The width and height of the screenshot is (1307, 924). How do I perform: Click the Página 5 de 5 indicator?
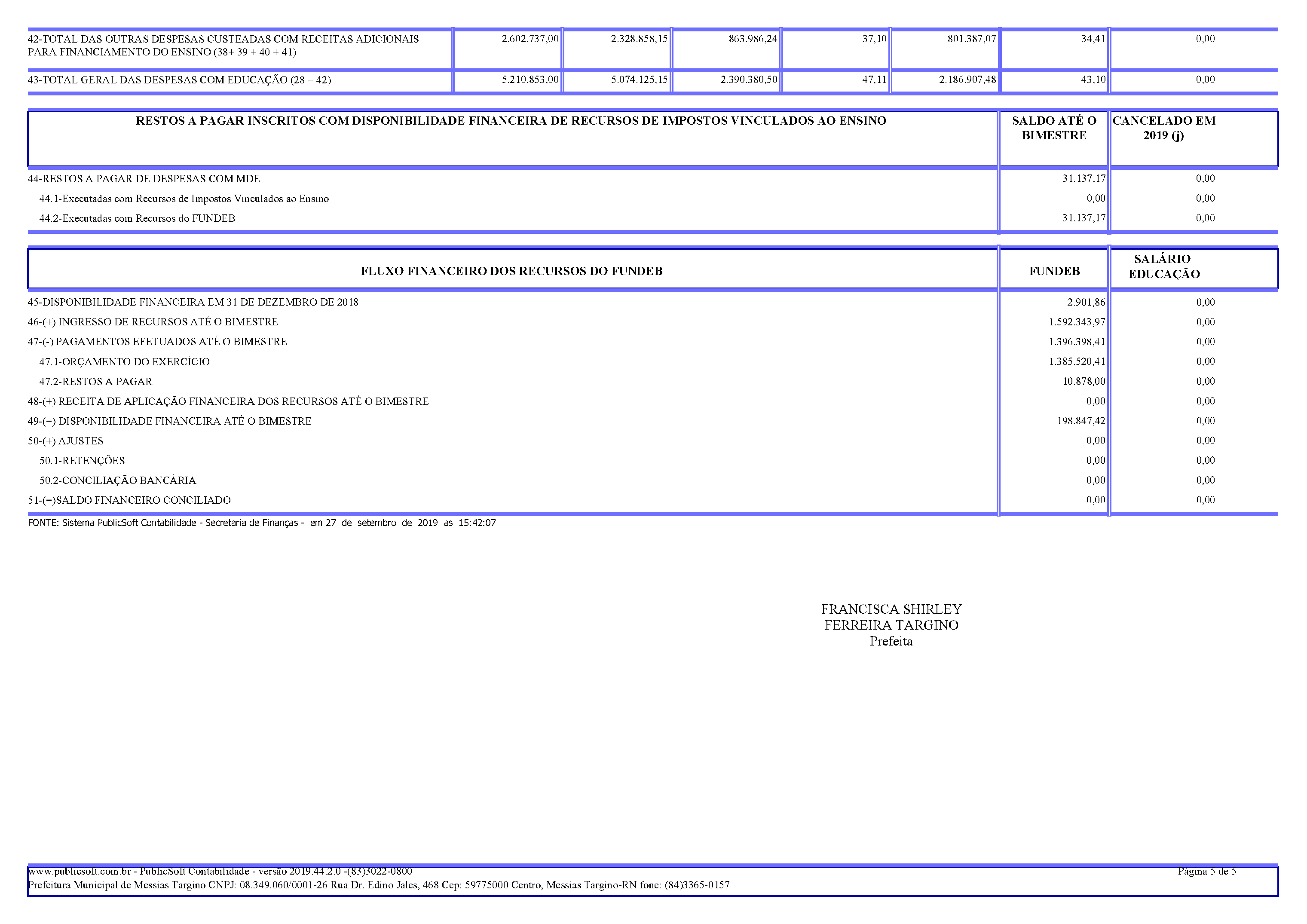click(x=1206, y=871)
